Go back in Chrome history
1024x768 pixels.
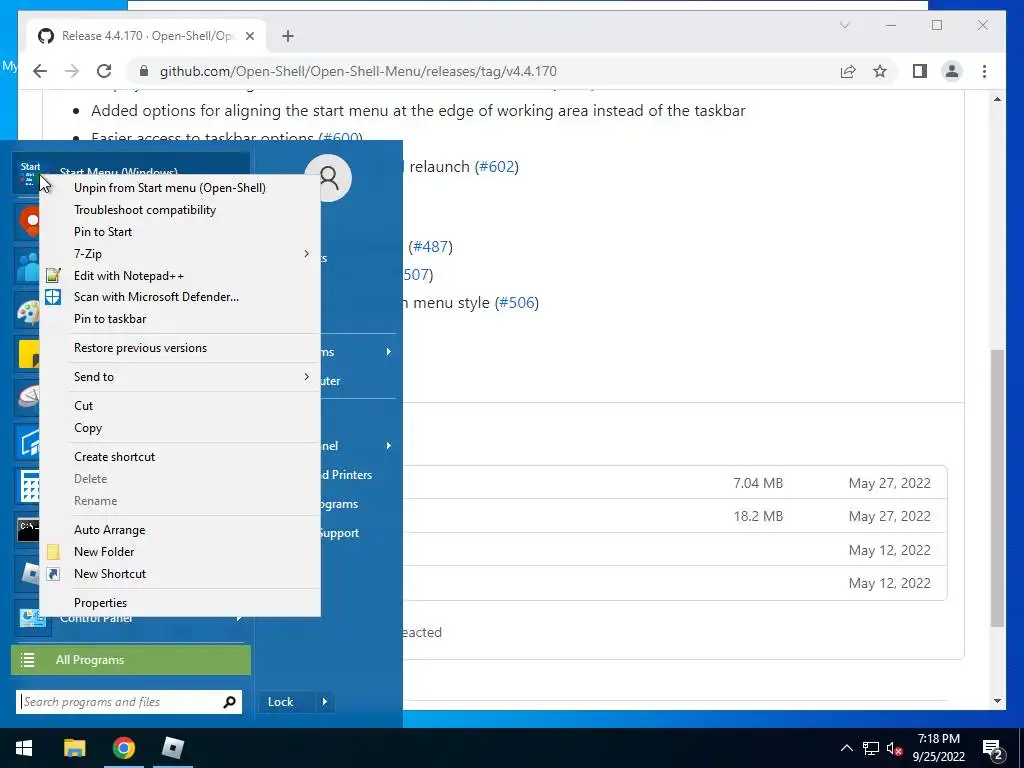pos(40,71)
